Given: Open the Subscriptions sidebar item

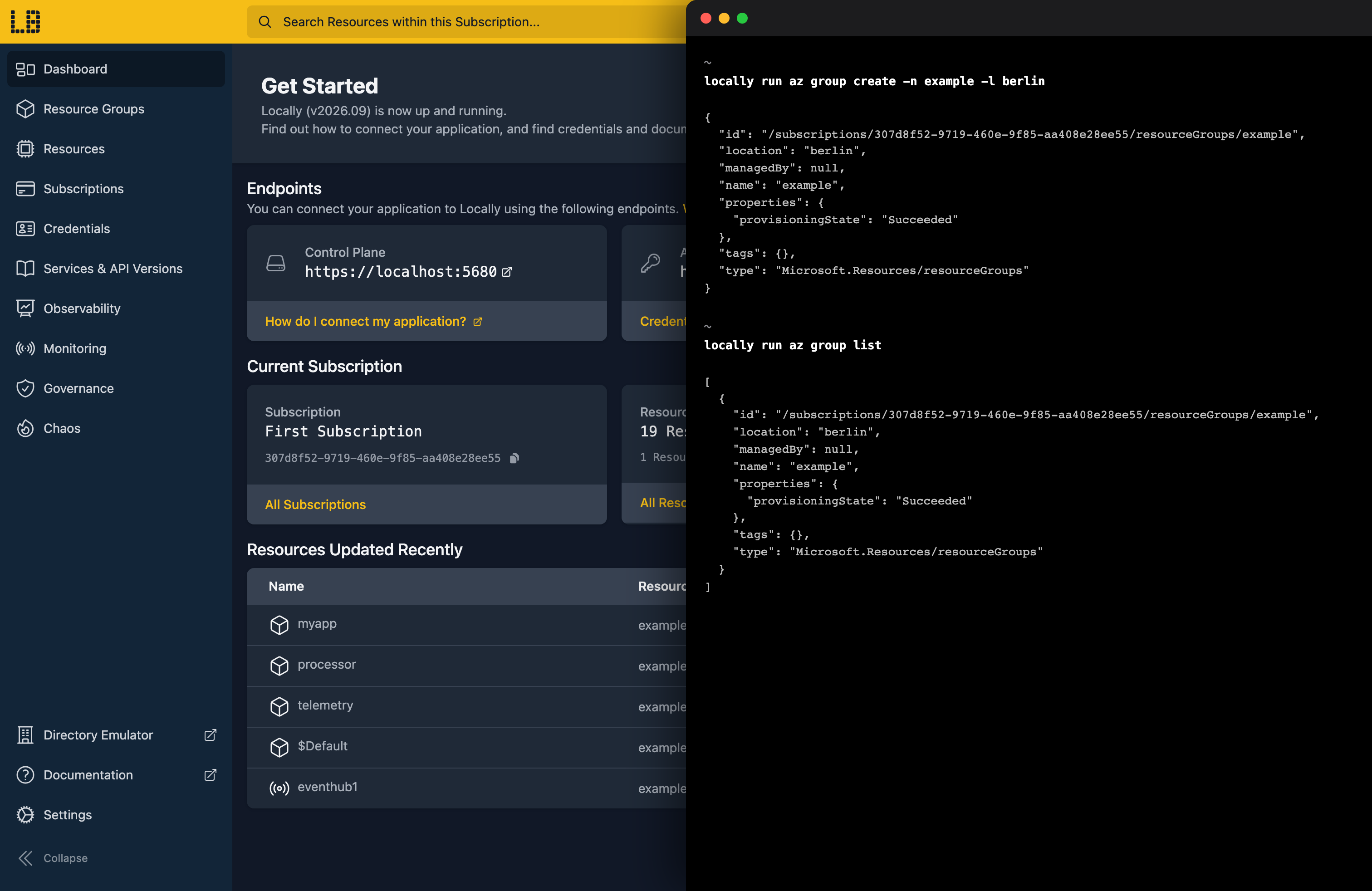Looking at the screenshot, I should [116, 188].
